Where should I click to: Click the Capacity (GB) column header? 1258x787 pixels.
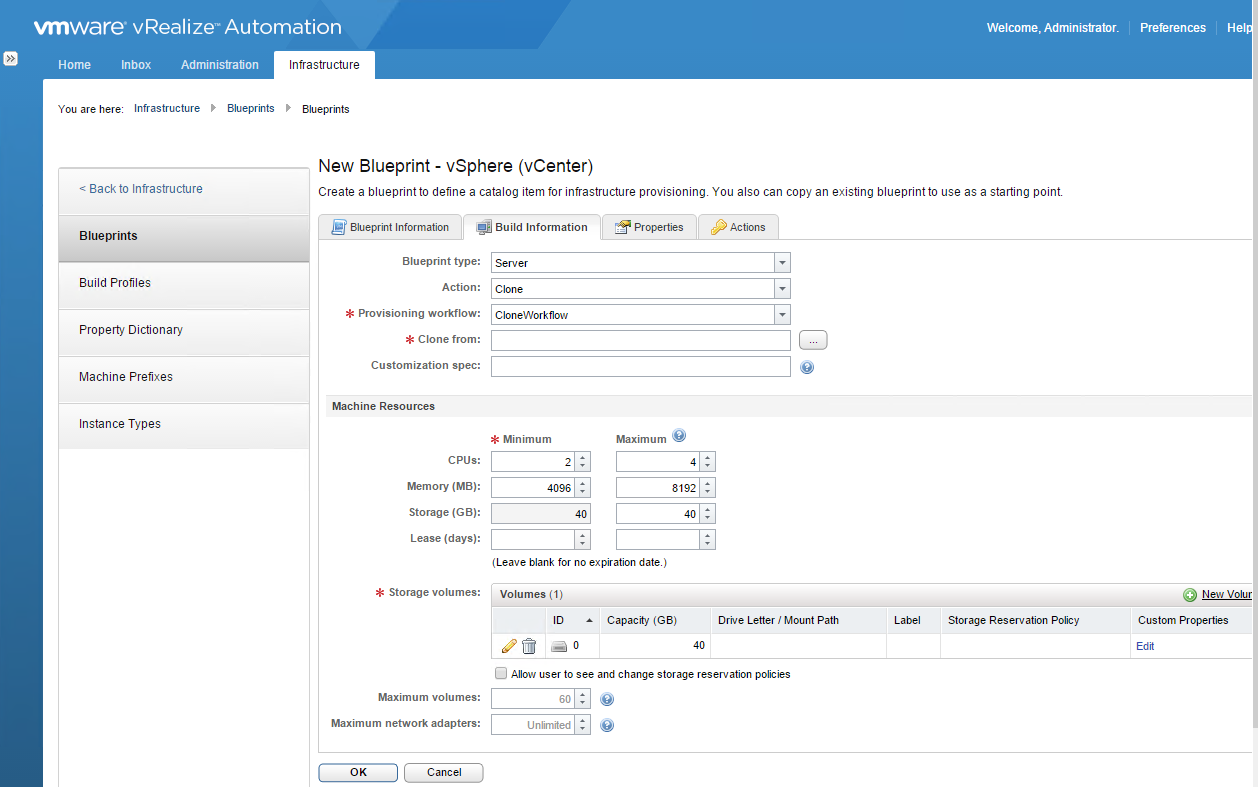click(x=655, y=620)
